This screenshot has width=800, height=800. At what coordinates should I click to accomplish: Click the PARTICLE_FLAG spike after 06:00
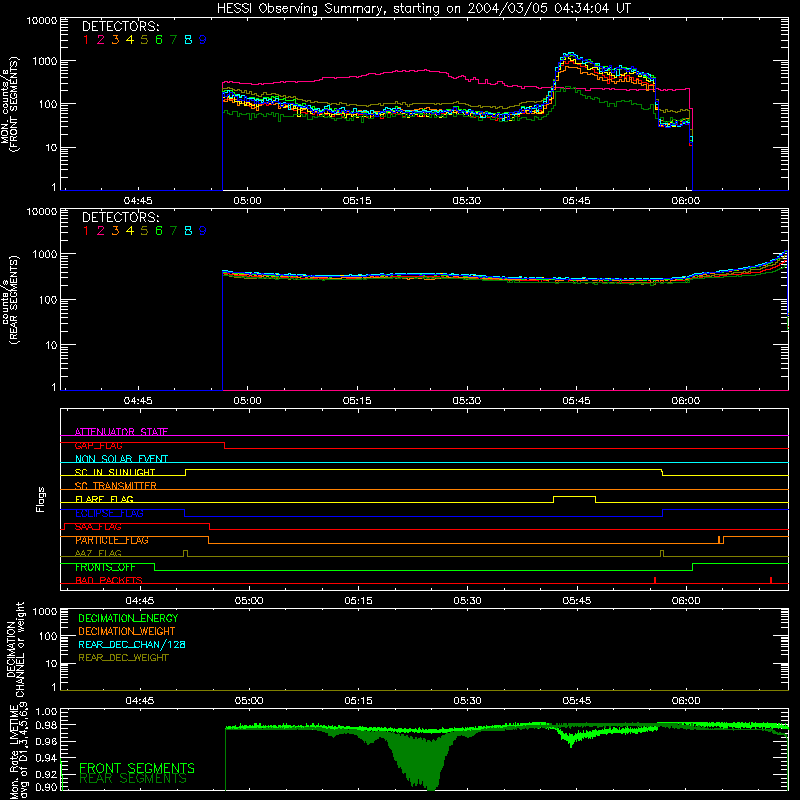coord(719,540)
